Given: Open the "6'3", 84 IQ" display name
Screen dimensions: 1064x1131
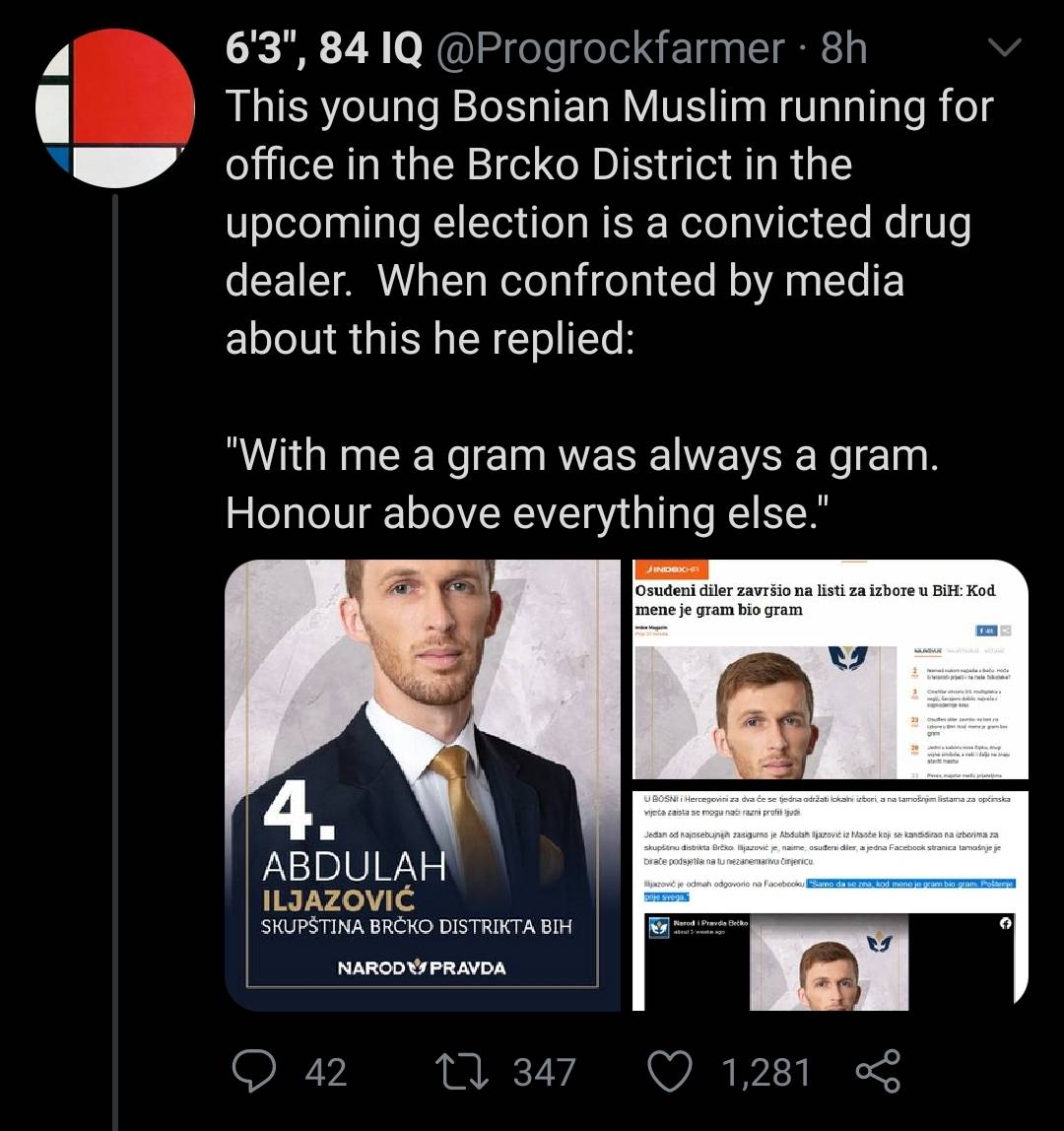Looking at the screenshot, I should 324,47.
